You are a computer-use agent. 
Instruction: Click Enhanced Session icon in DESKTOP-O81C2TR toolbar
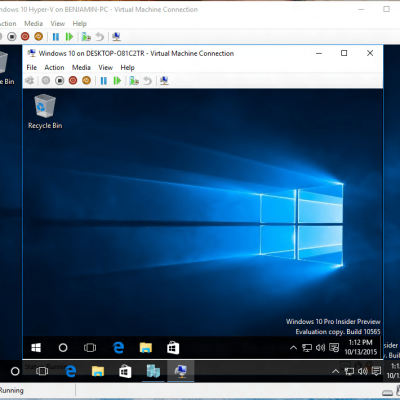[x=164, y=80]
